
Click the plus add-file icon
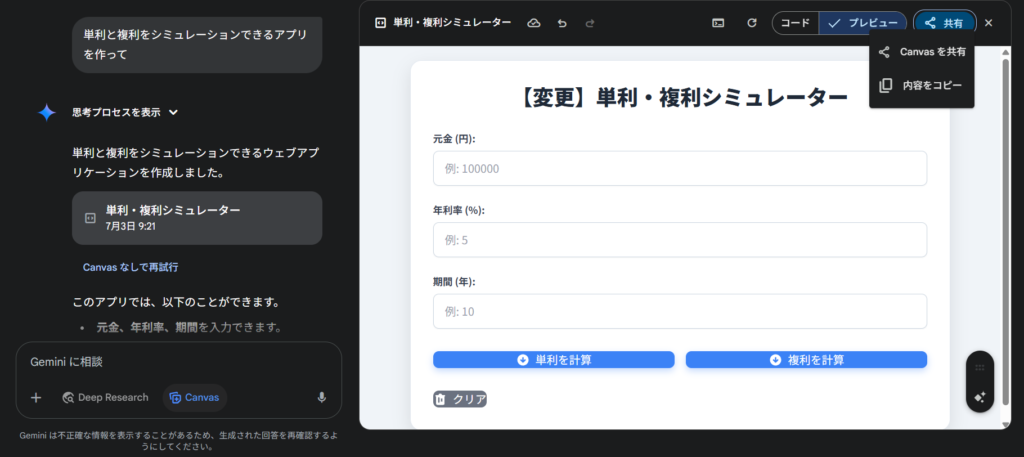pos(36,398)
